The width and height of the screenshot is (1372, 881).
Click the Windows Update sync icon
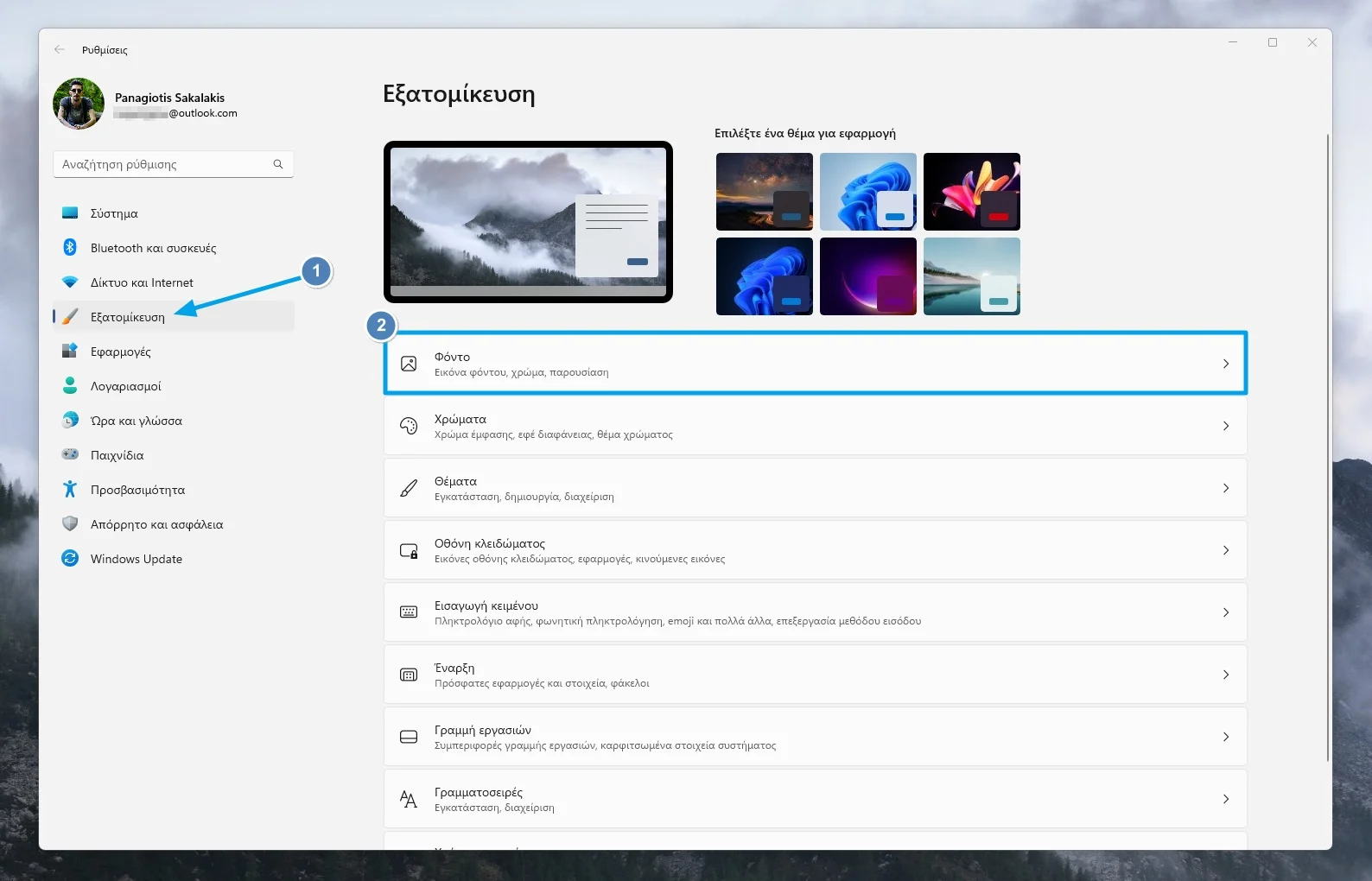70,559
